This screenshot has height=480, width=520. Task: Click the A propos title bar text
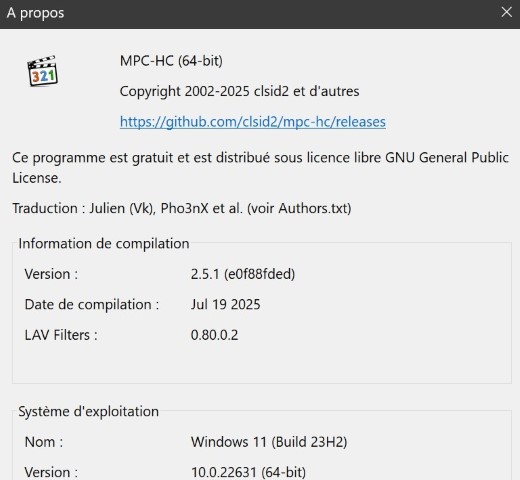pos(35,13)
